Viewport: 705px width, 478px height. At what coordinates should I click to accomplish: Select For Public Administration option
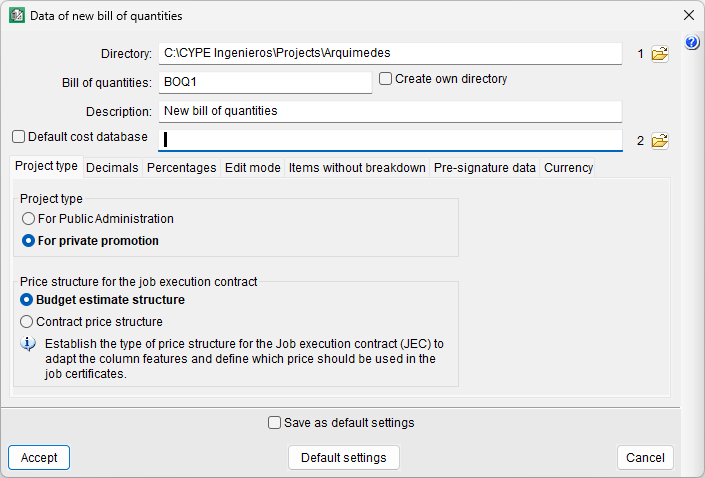click(28, 219)
